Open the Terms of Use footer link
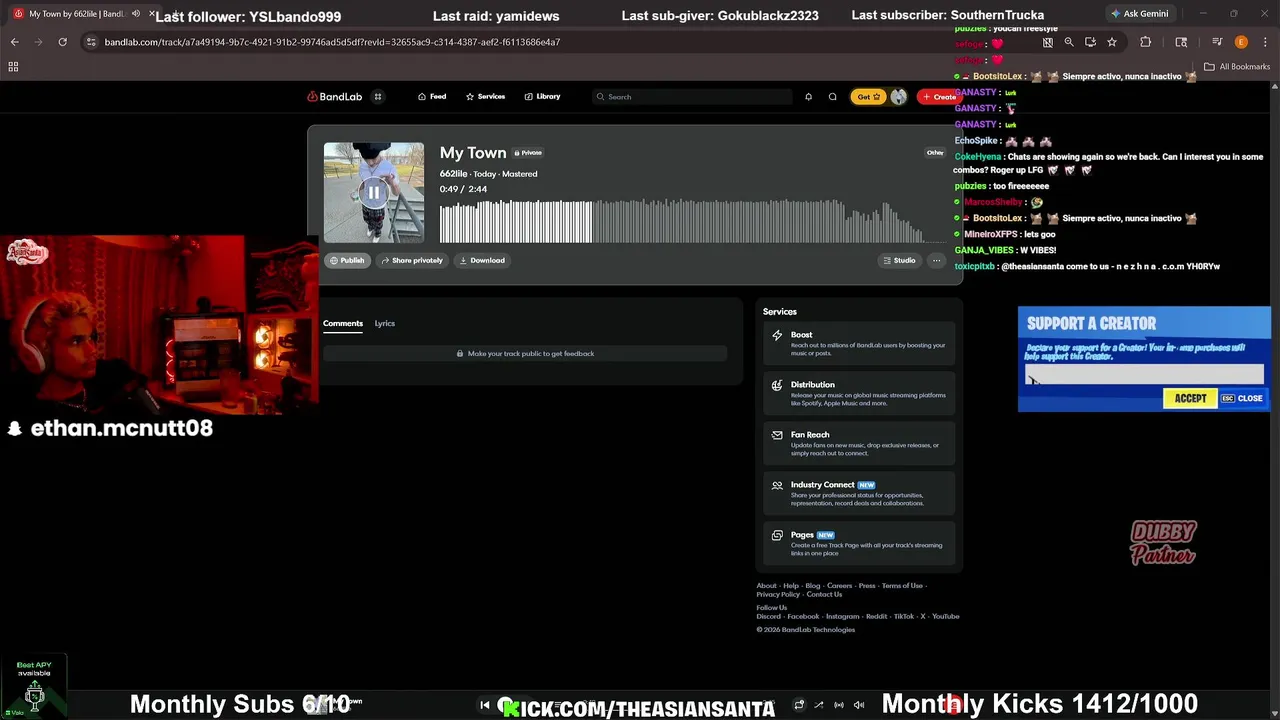The height and width of the screenshot is (720, 1280). (x=902, y=586)
